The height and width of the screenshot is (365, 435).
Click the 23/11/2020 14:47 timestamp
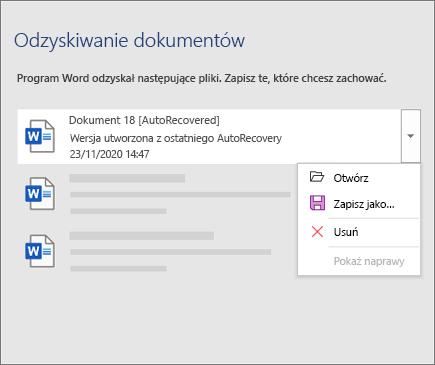[x=109, y=154]
